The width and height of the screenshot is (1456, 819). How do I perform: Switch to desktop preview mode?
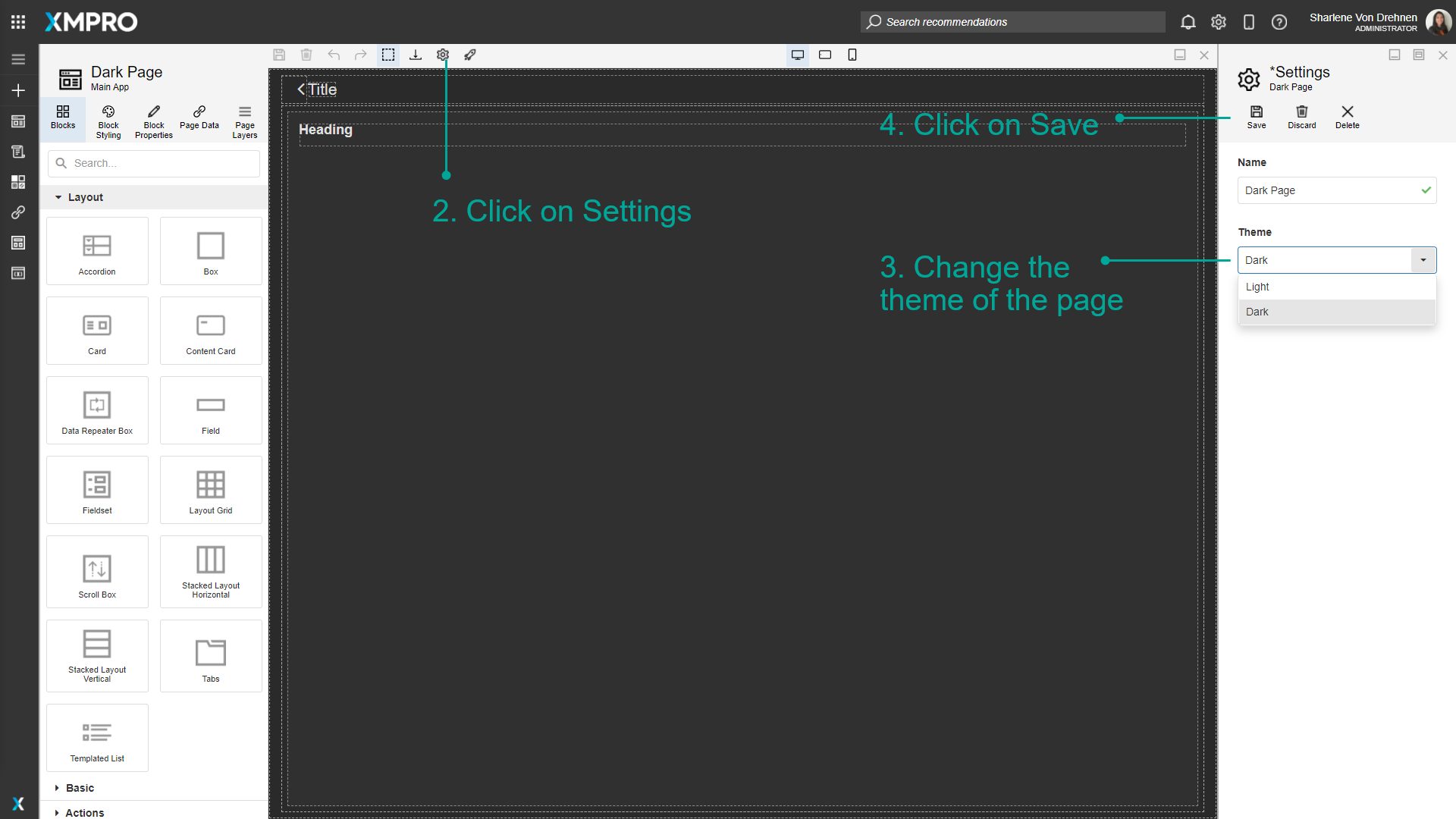(x=797, y=55)
